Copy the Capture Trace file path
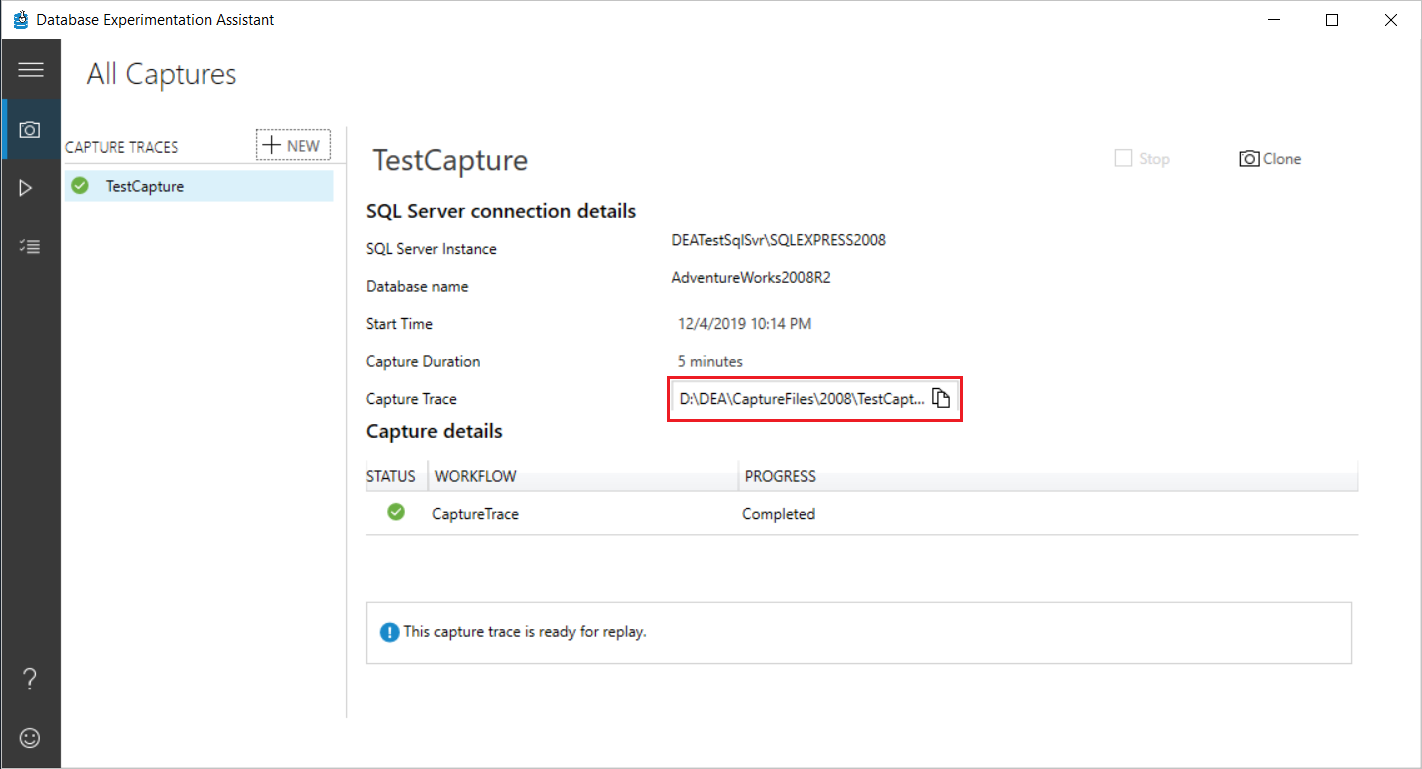 [940, 398]
